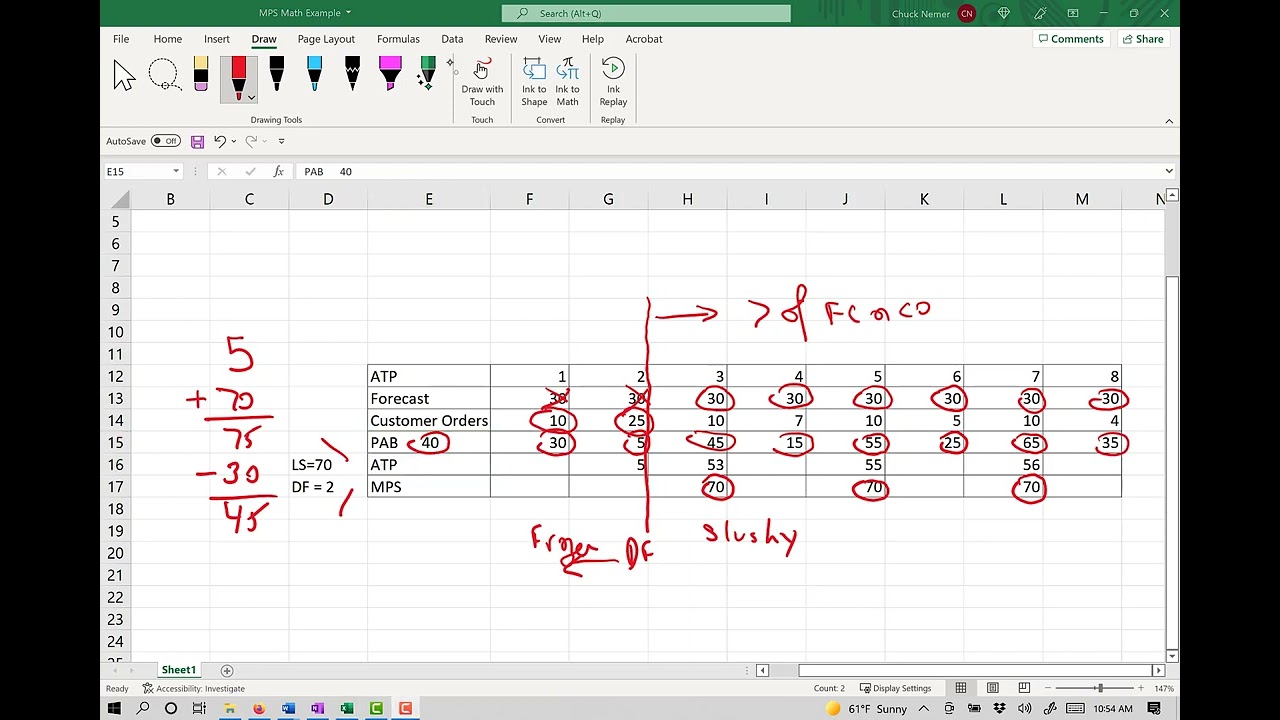
Task: Click the Redo arrow
Action: 251,142
